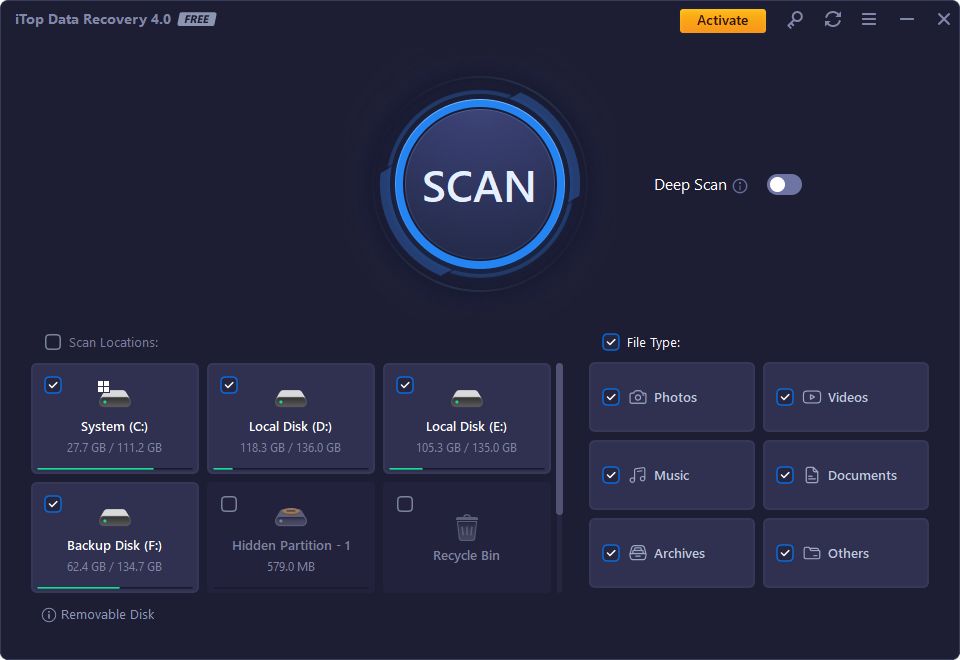Uncheck the Backup Disk (F:) checkbox
Viewport: 960px width, 660px height.
click(53, 504)
